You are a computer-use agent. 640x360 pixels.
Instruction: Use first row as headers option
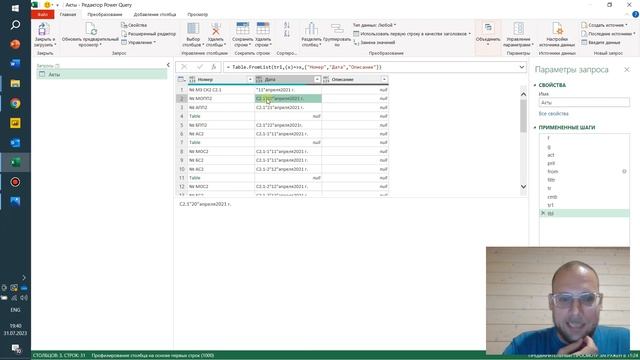click(x=412, y=34)
